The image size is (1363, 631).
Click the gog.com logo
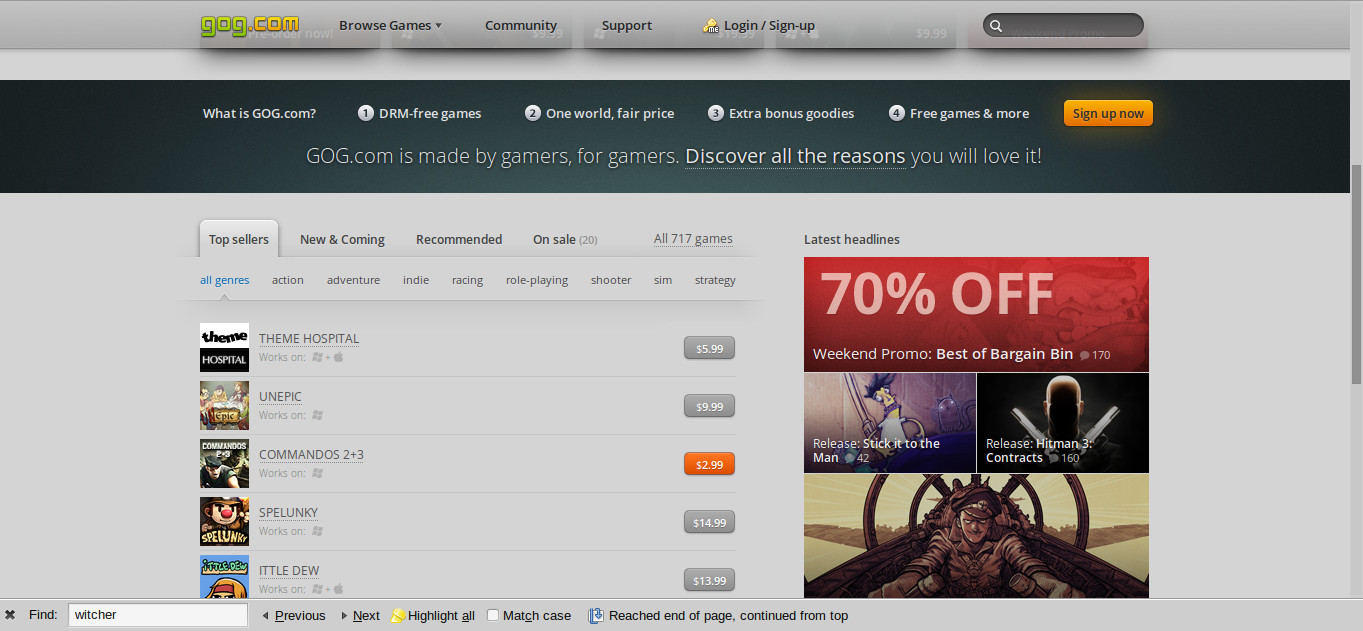click(x=249, y=24)
